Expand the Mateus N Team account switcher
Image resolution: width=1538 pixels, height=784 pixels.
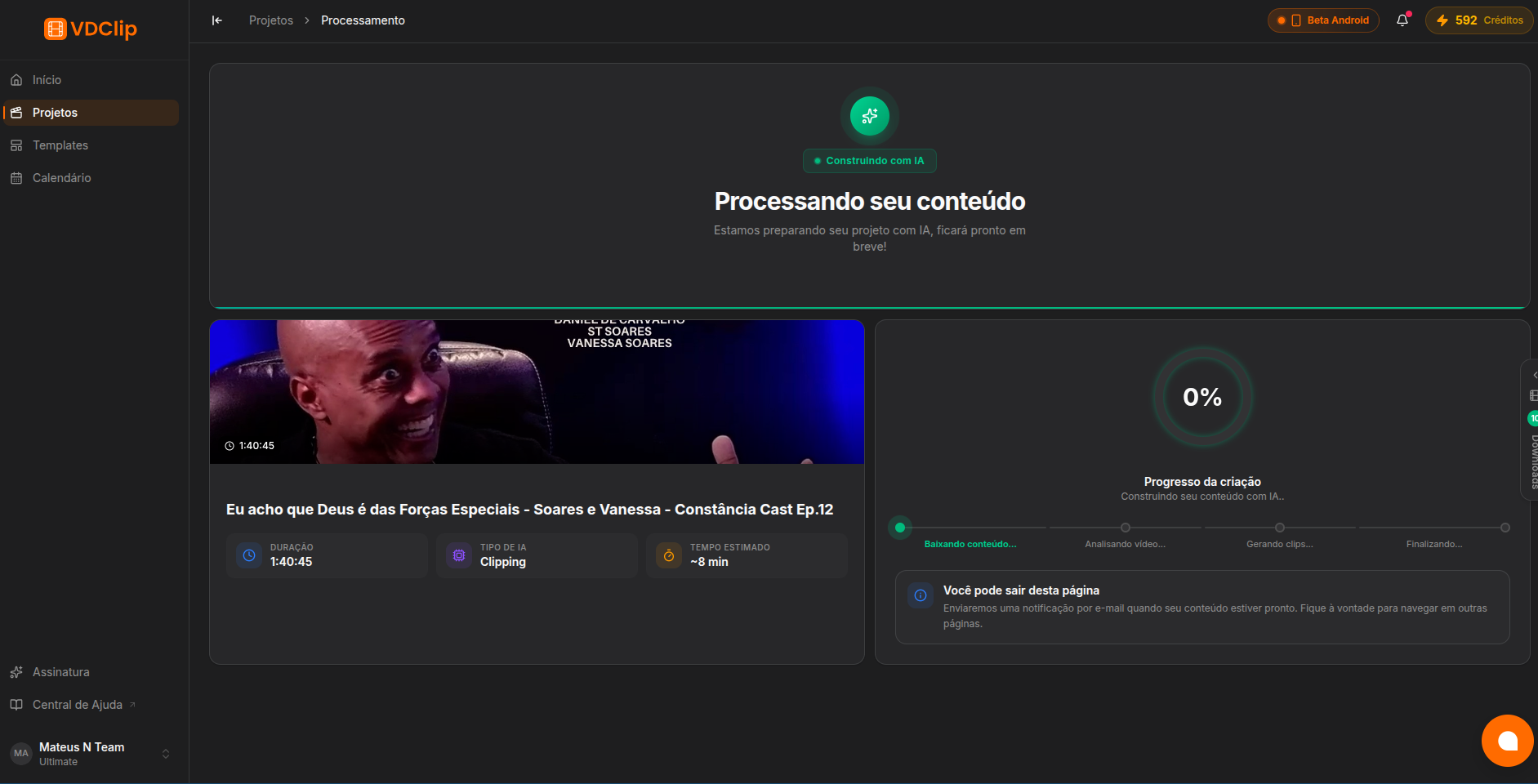[166, 754]
